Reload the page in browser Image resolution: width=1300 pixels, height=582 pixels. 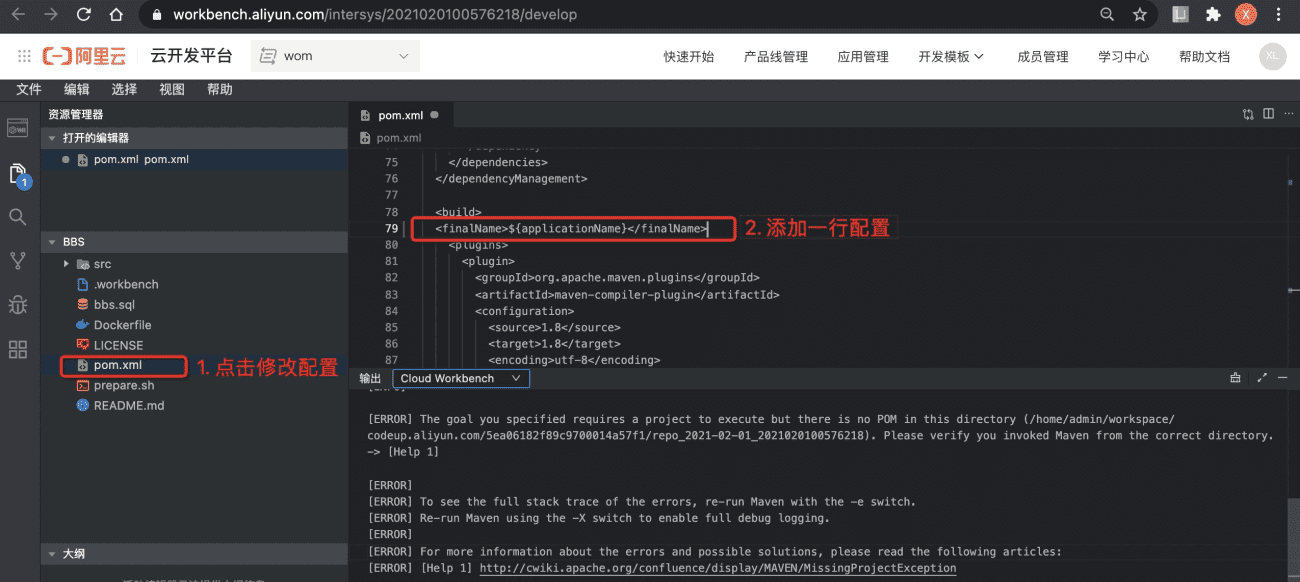pos(83,15)
